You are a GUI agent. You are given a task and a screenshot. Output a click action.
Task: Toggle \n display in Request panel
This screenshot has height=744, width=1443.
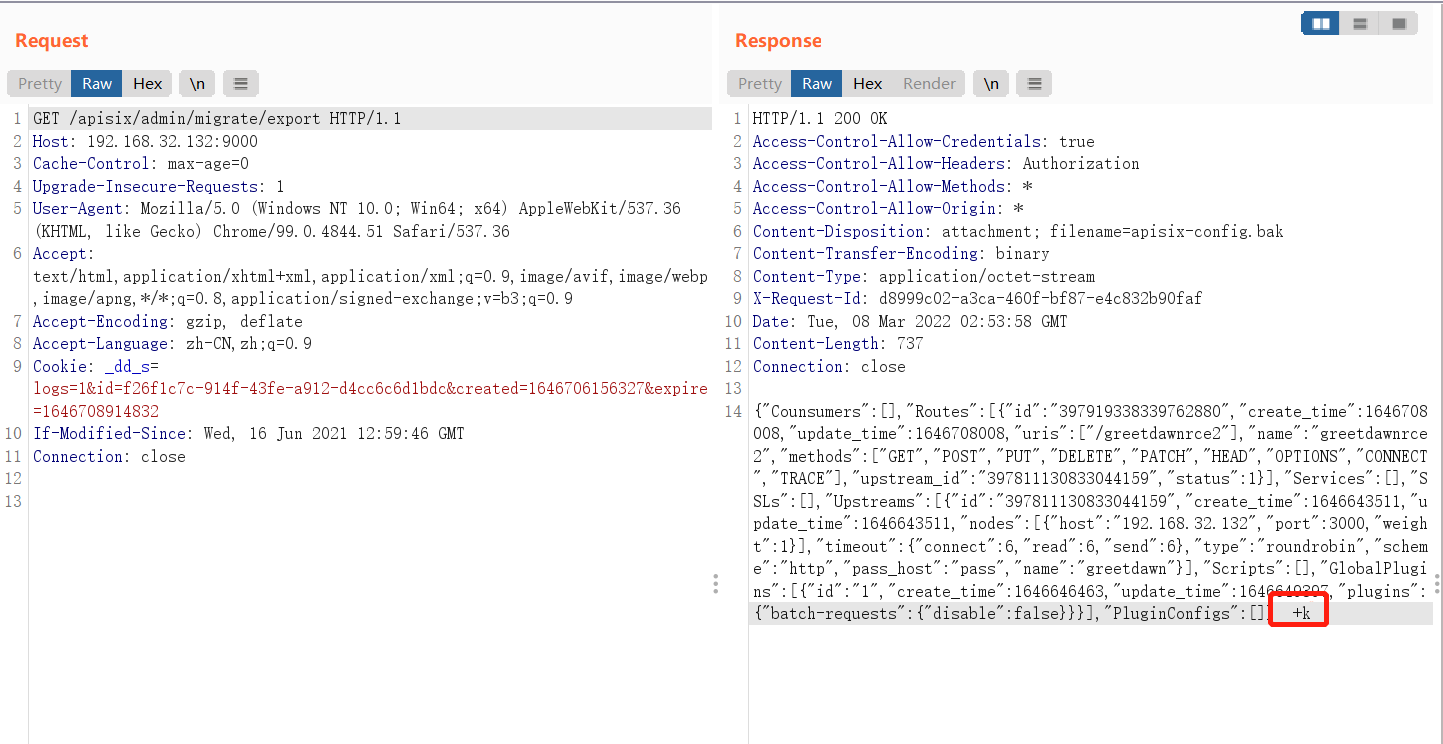pos(197,84)
